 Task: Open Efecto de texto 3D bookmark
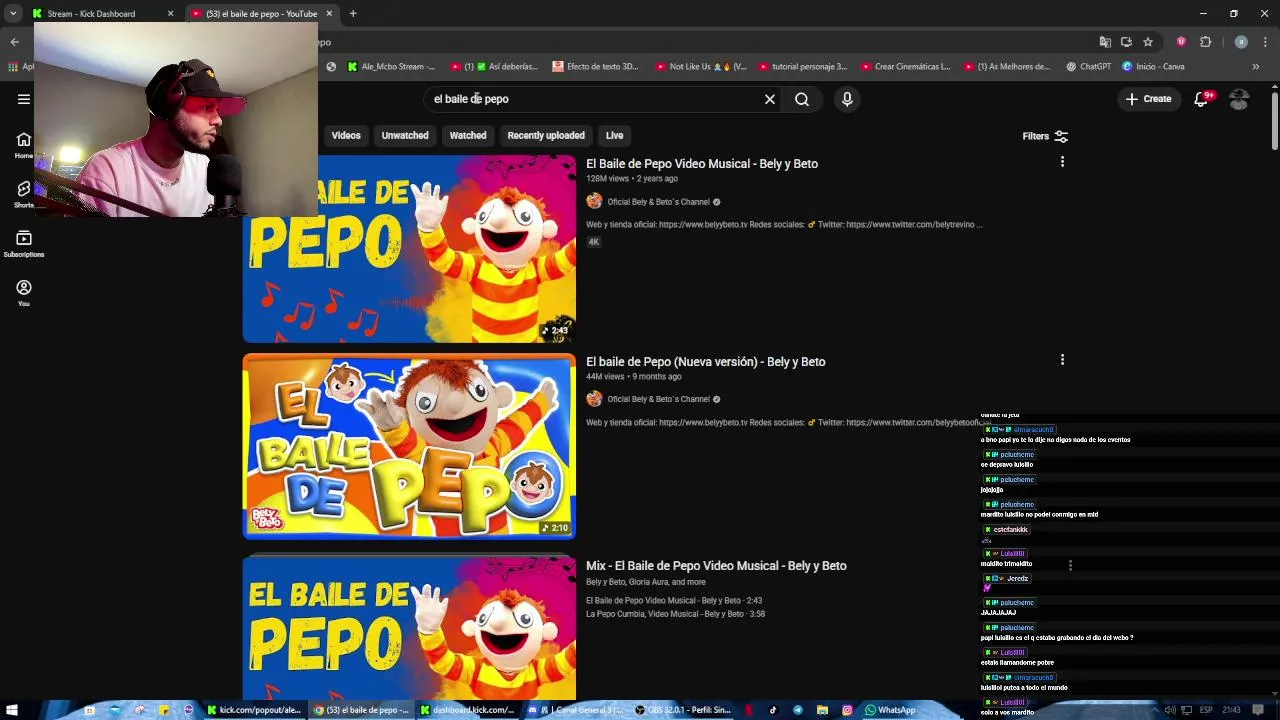(x=595, y=67)
